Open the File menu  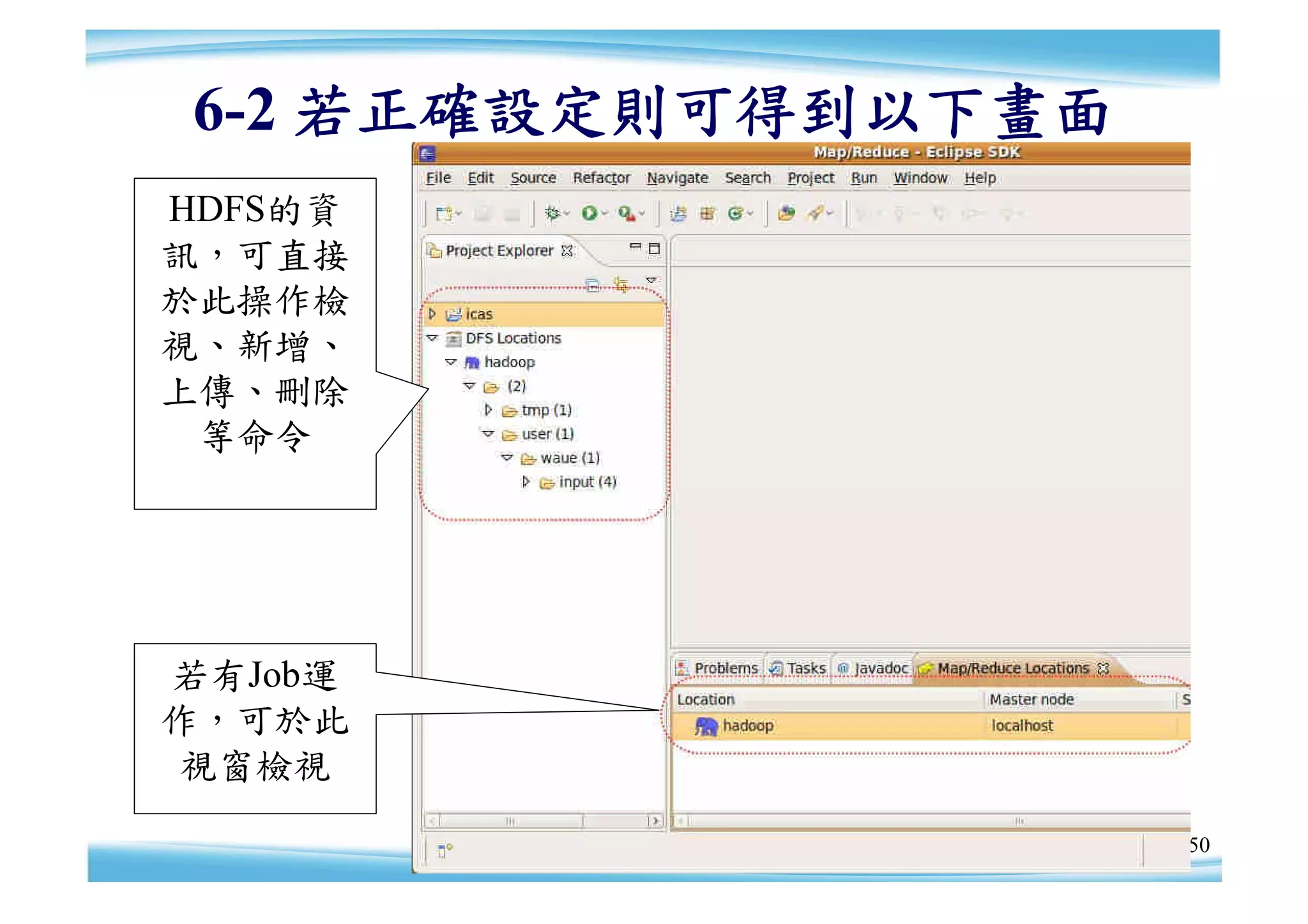(439, 178)
